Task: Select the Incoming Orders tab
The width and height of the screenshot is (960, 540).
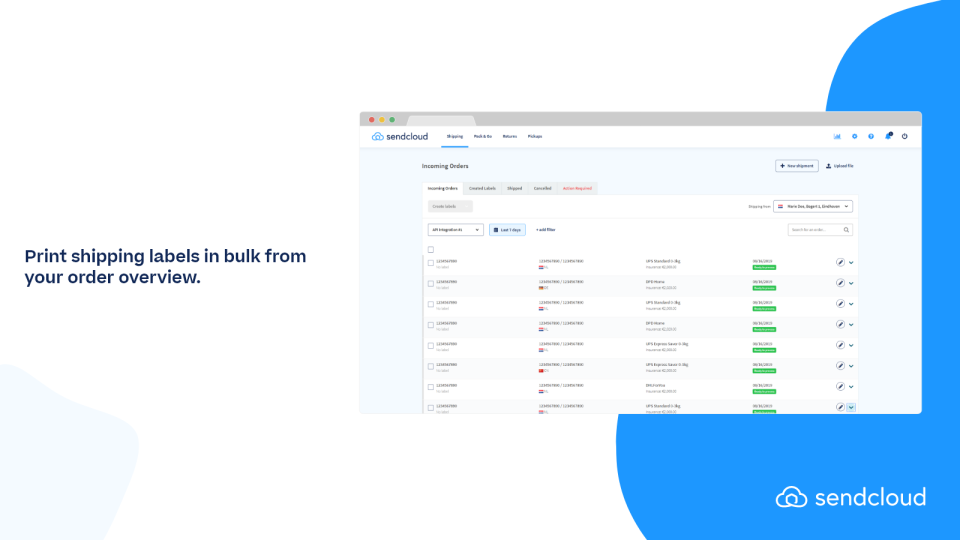Action: [443, 189]
